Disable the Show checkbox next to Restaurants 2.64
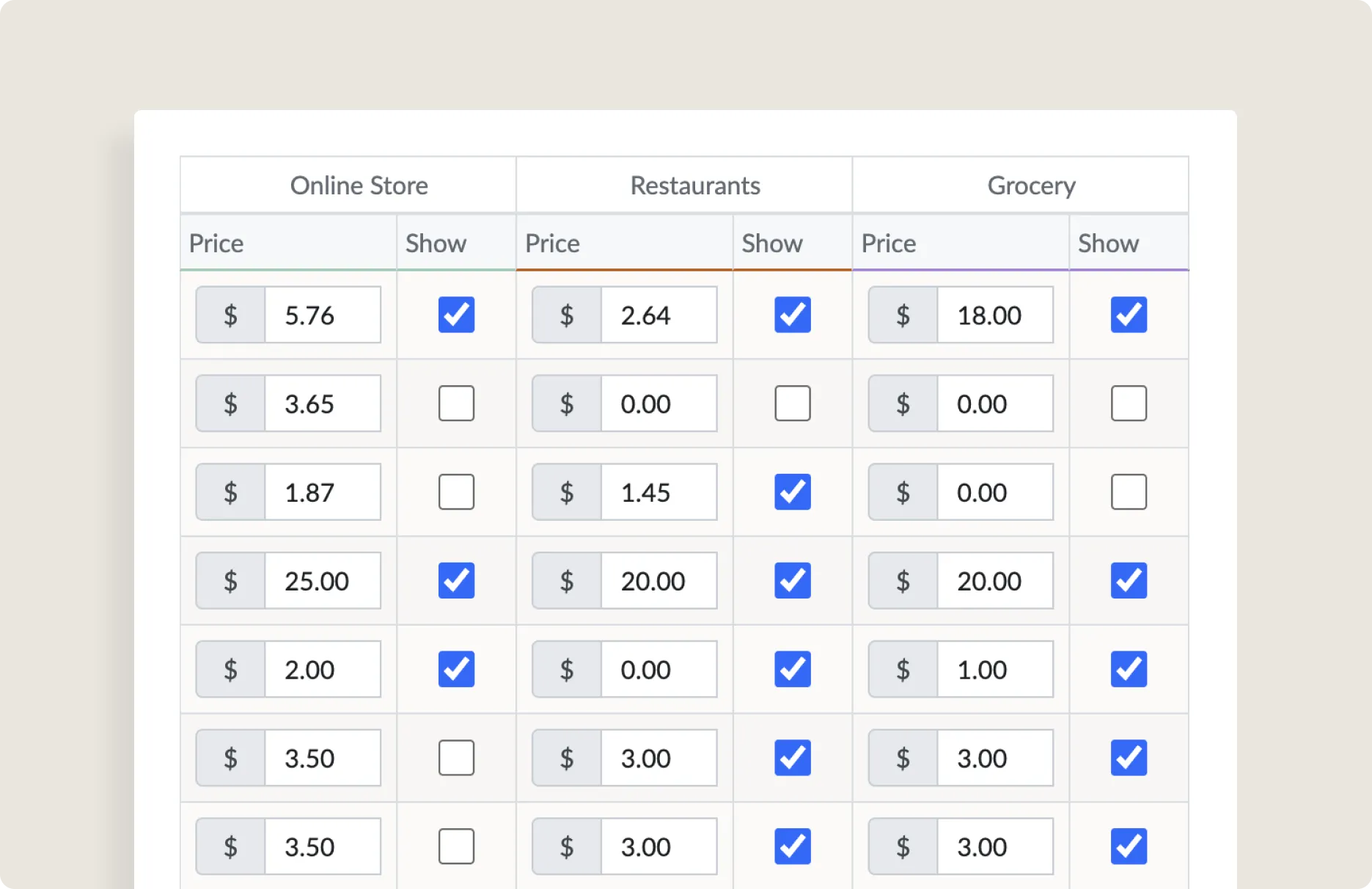Viewport: 1372px width, 889px height. tap(792, 315)
